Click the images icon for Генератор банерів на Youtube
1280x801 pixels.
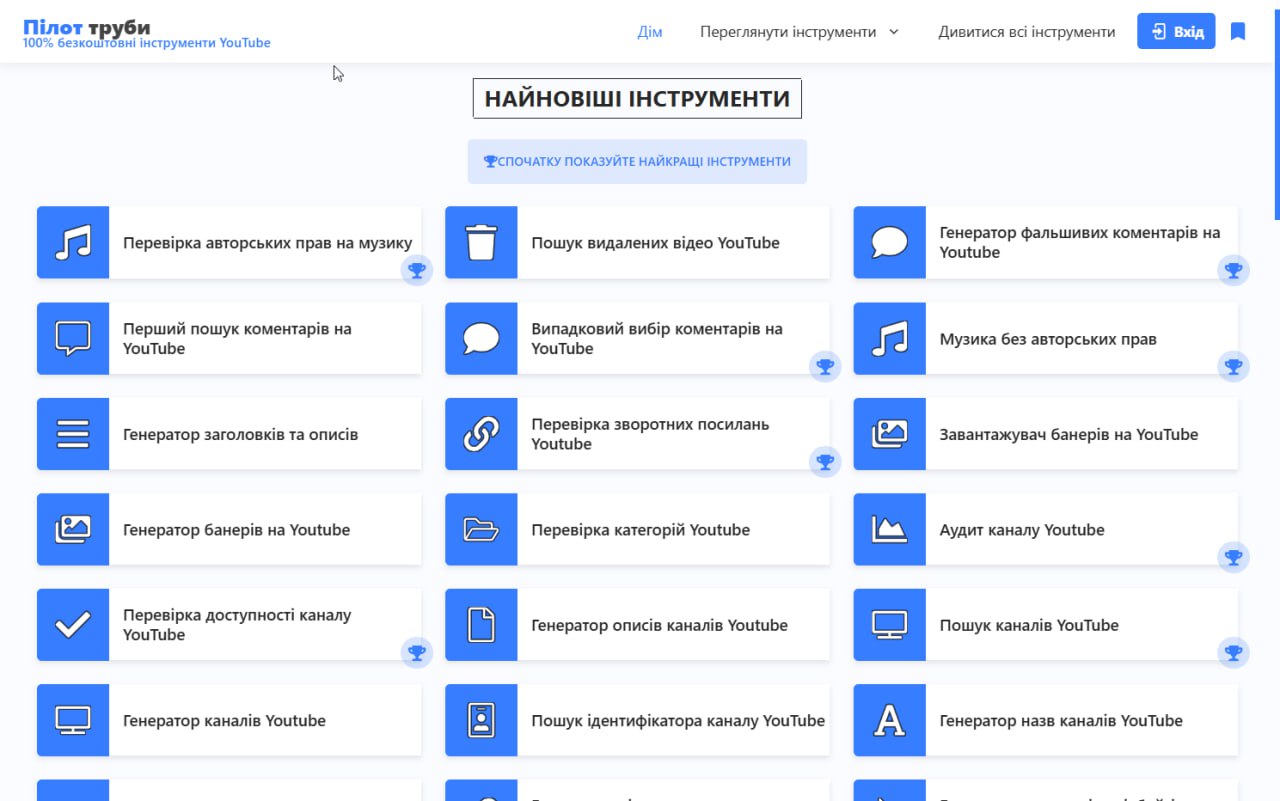[x=73, y=529]
